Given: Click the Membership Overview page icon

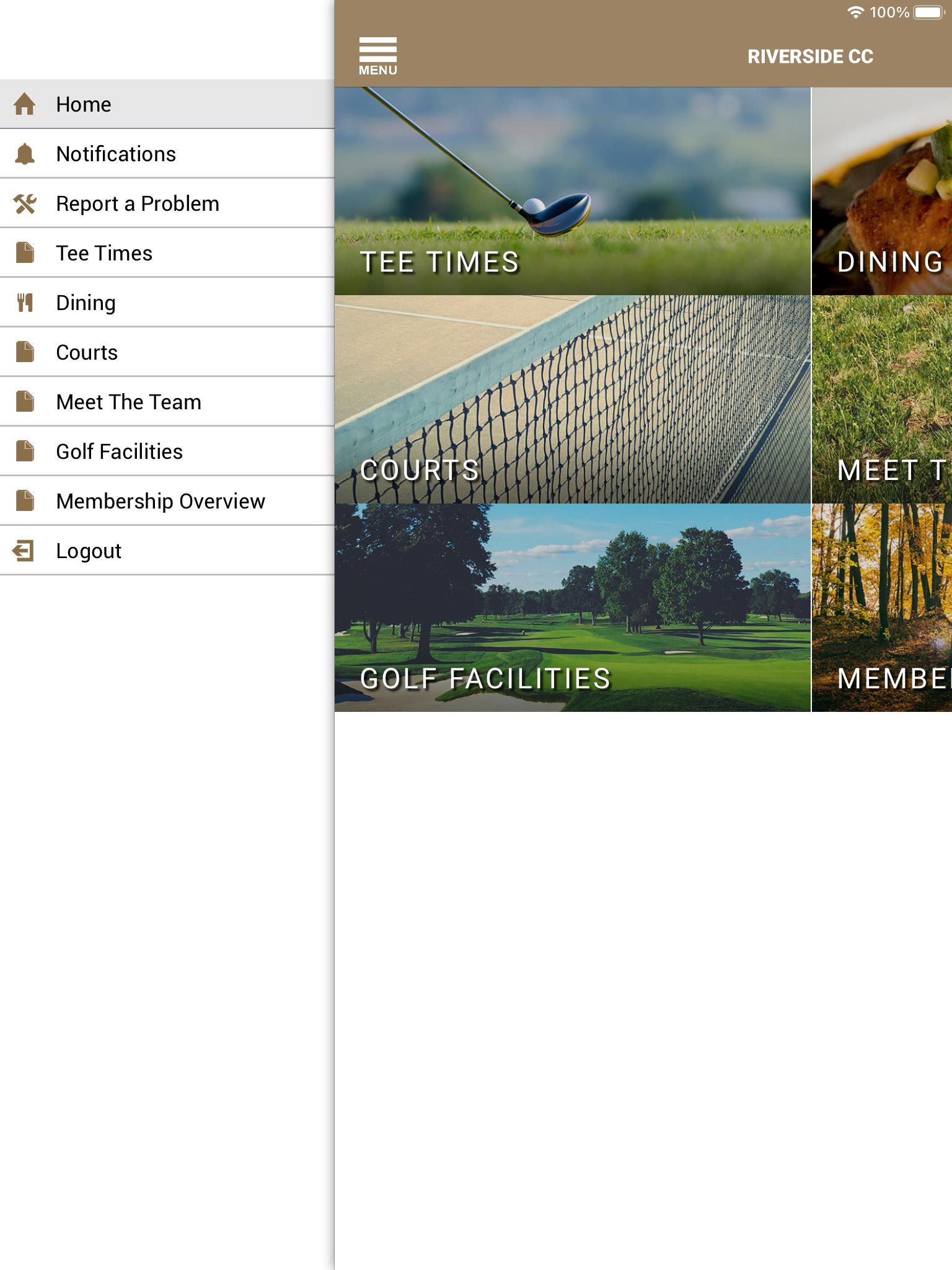Looking at the screenshot, I should [25, 501].
